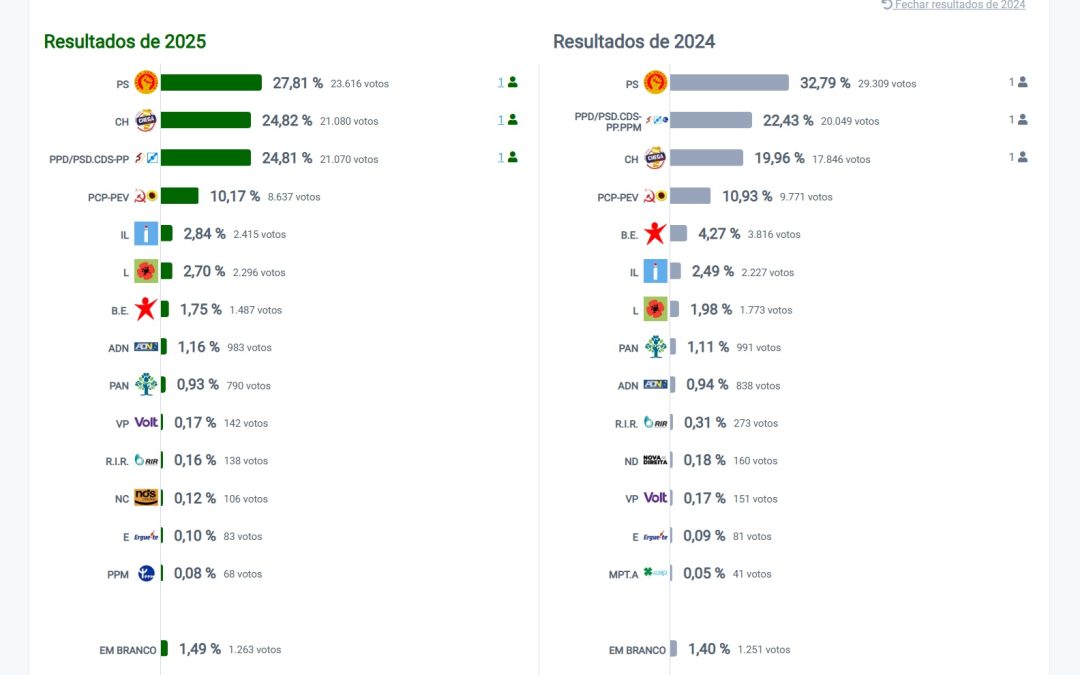Select the CH Chega party logo

coord(146,120)
